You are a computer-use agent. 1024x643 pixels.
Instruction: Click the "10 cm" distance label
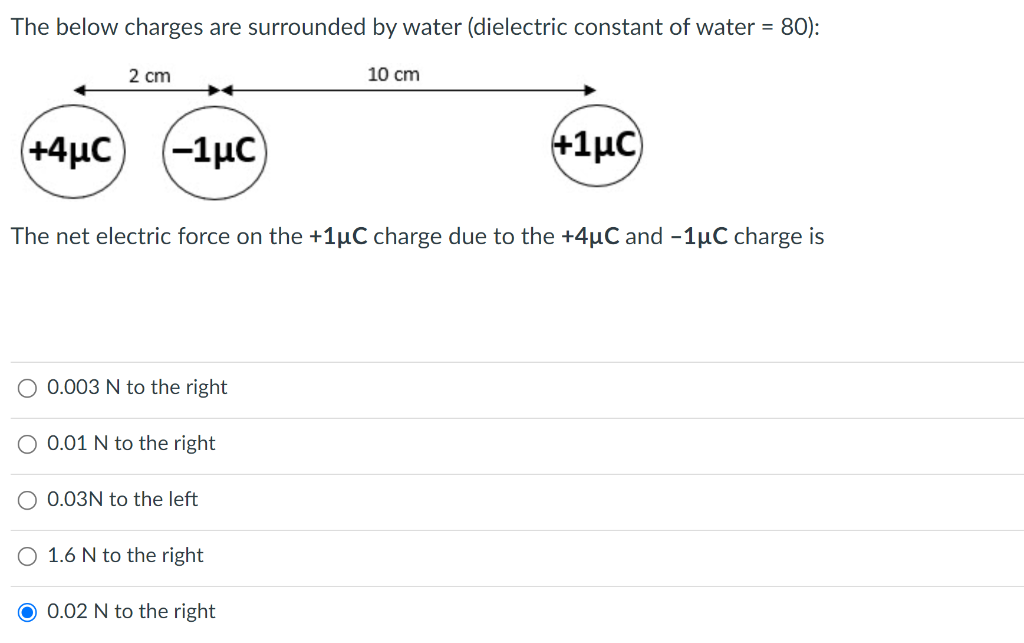[394, 75]
